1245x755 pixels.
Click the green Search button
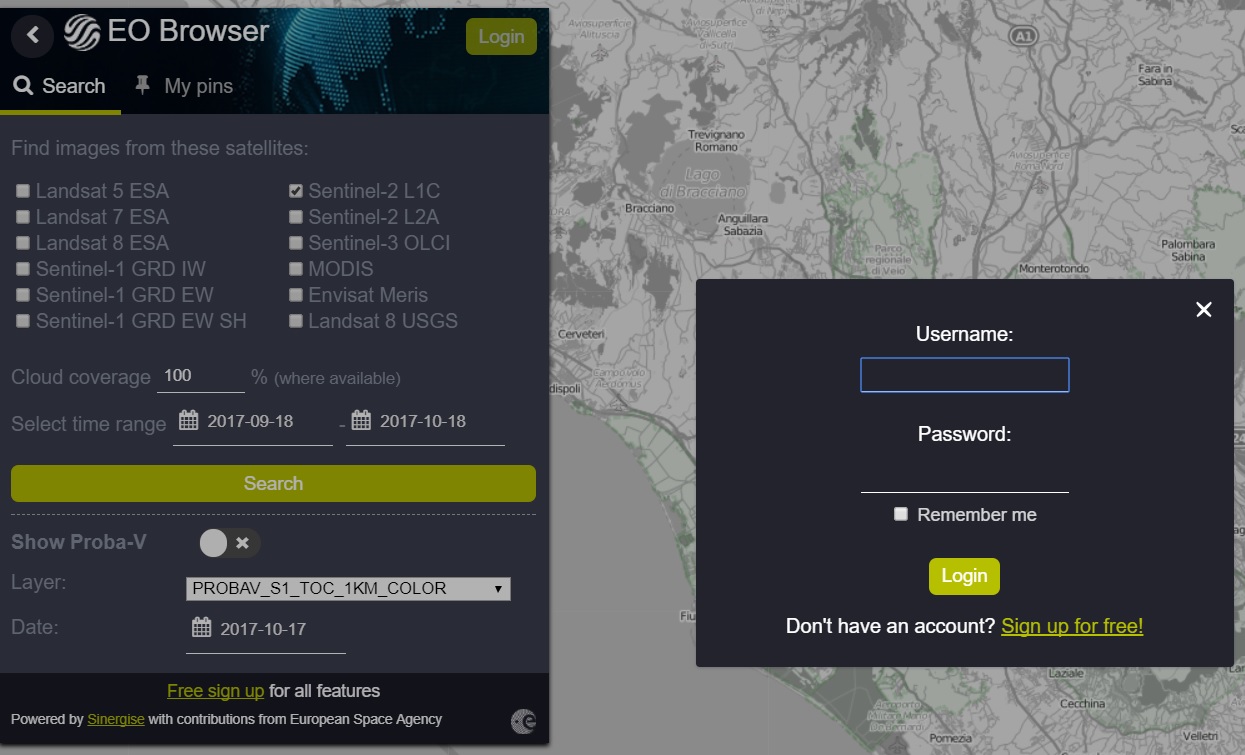tap(273, 483)
